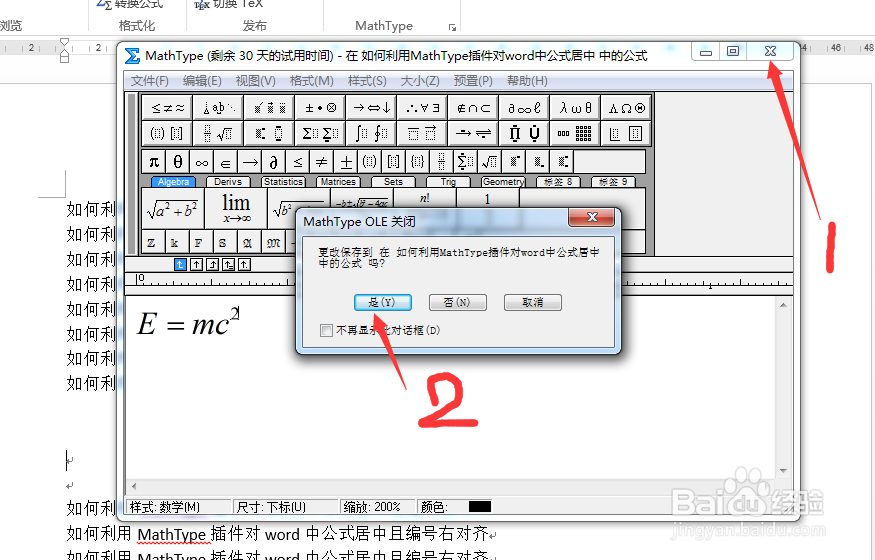Insert the n! expression

point(425,198)
